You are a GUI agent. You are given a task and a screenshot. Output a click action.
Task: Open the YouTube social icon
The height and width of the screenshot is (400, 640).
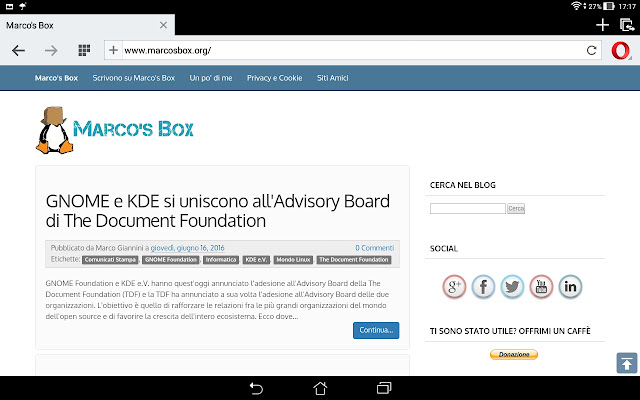click(x=541, y=287)
